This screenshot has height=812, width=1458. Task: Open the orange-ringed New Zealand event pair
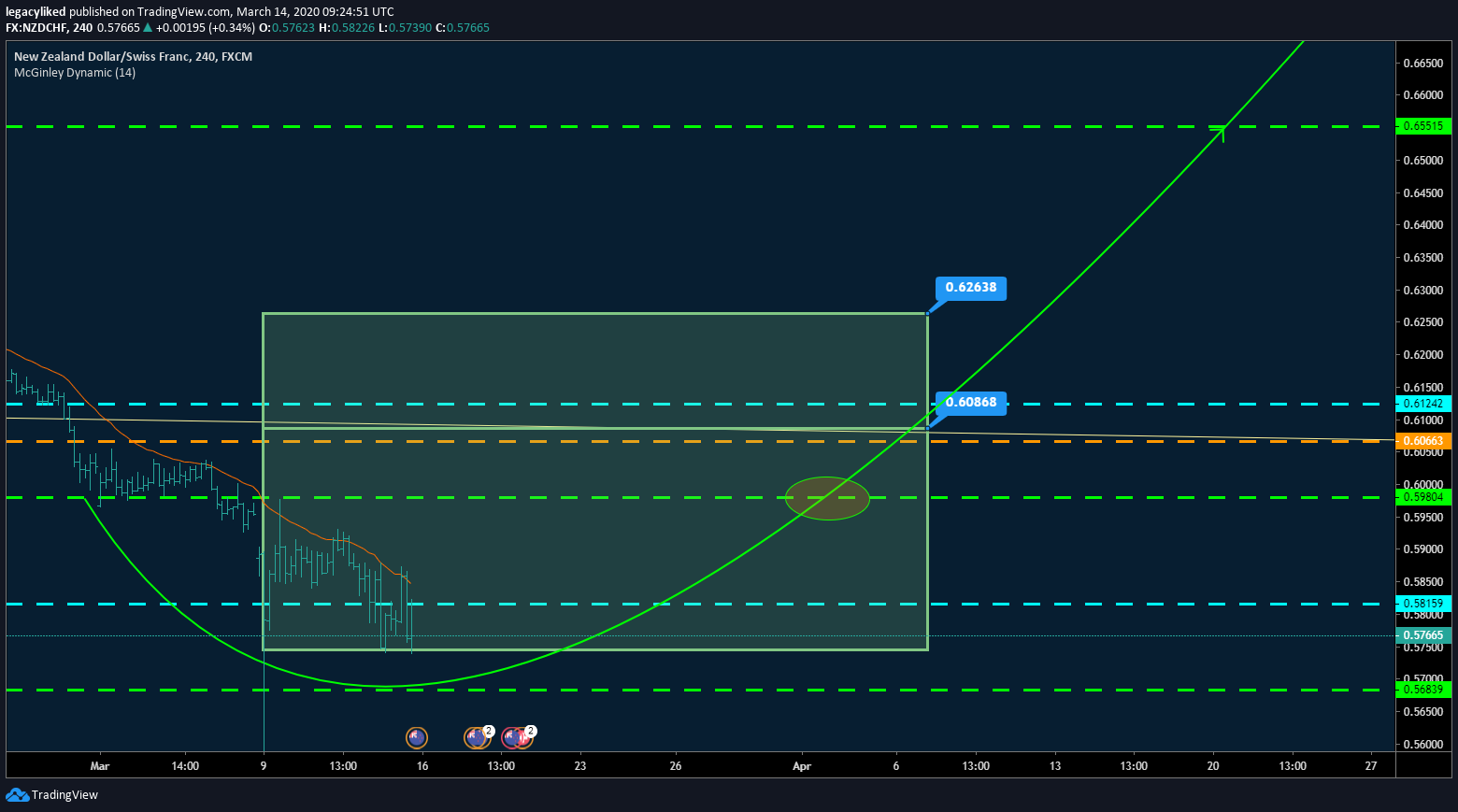click(x=478, y=737)
